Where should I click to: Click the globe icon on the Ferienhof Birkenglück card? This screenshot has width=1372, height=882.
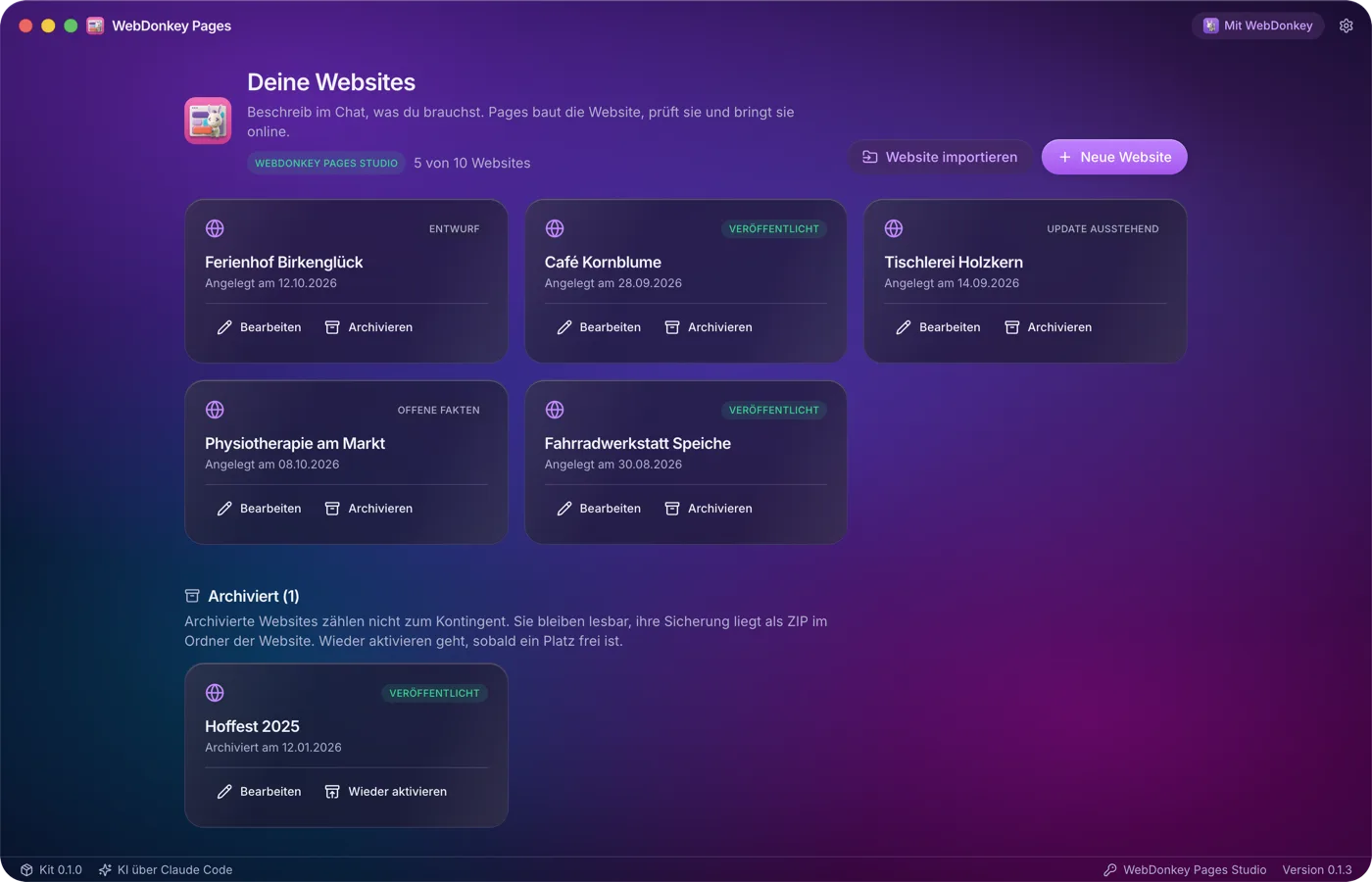point(215,228)
